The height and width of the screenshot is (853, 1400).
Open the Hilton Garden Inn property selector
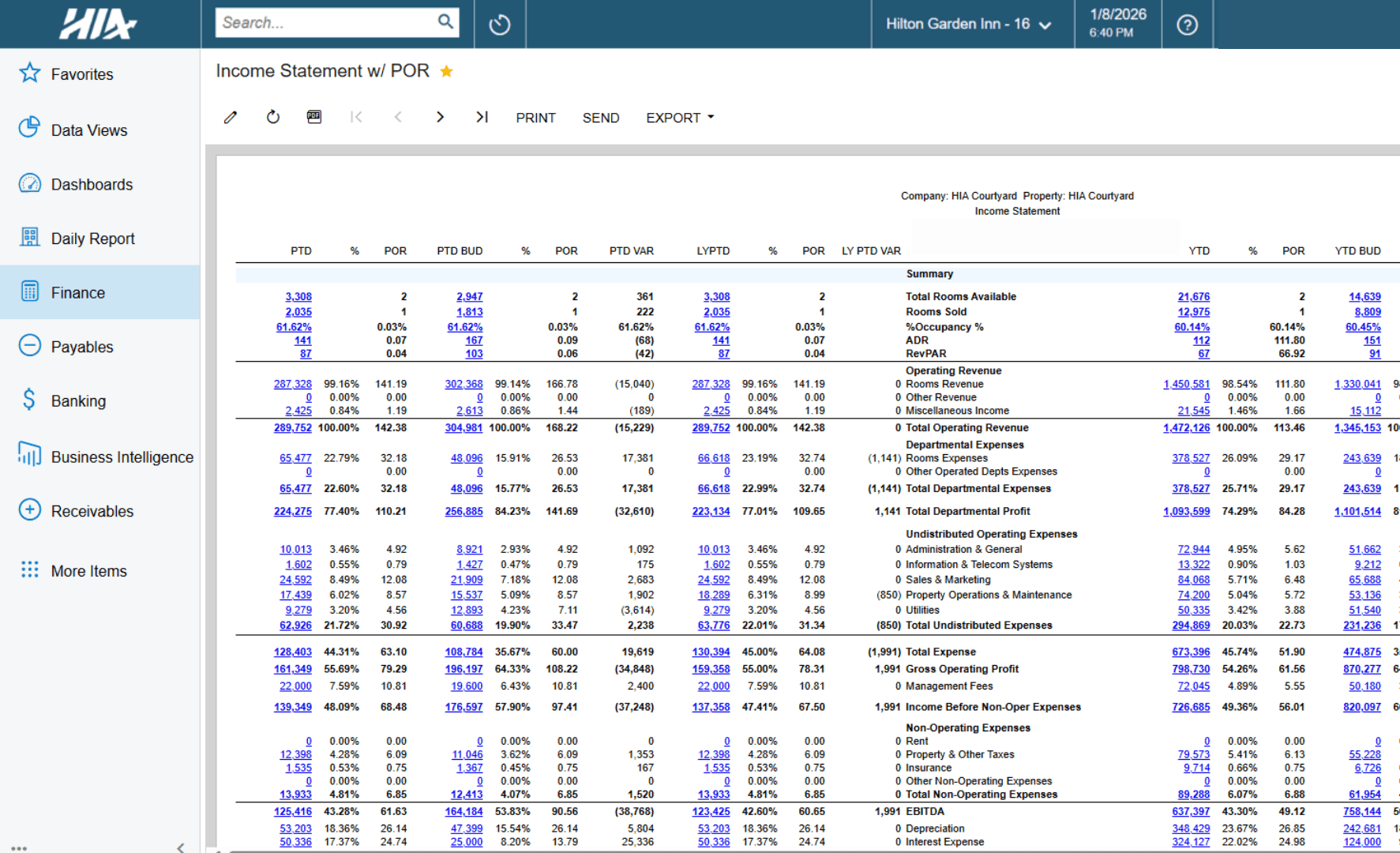[971, 24]
